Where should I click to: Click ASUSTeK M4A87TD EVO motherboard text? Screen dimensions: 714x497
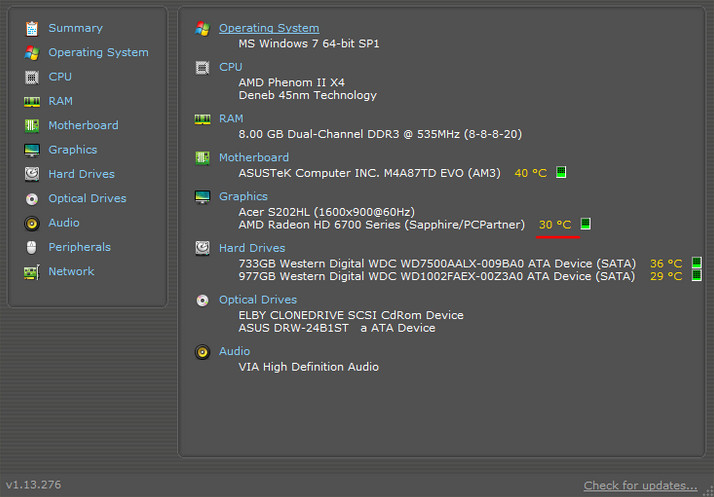pyautogui.click(x=369, y=174)
